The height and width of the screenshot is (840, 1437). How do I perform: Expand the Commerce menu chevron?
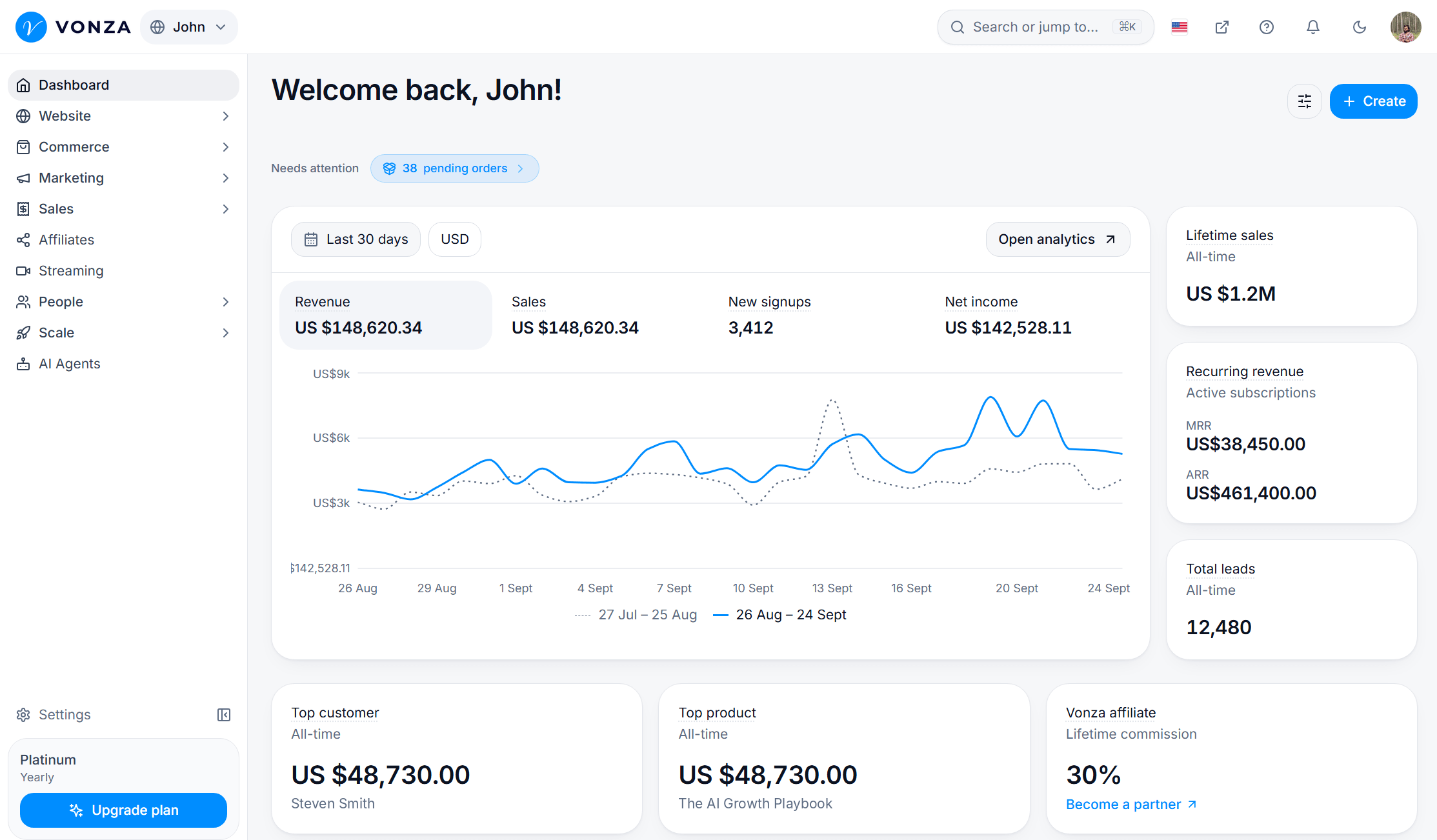click(226, 147)
